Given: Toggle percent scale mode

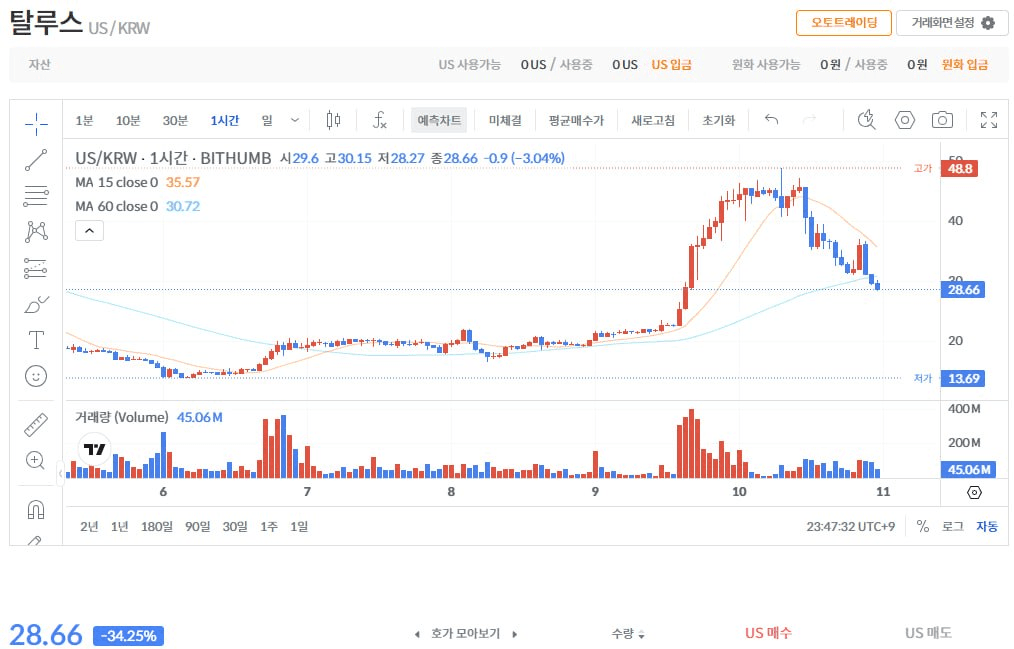Looking at the screenshot, I should coord(923,526).
